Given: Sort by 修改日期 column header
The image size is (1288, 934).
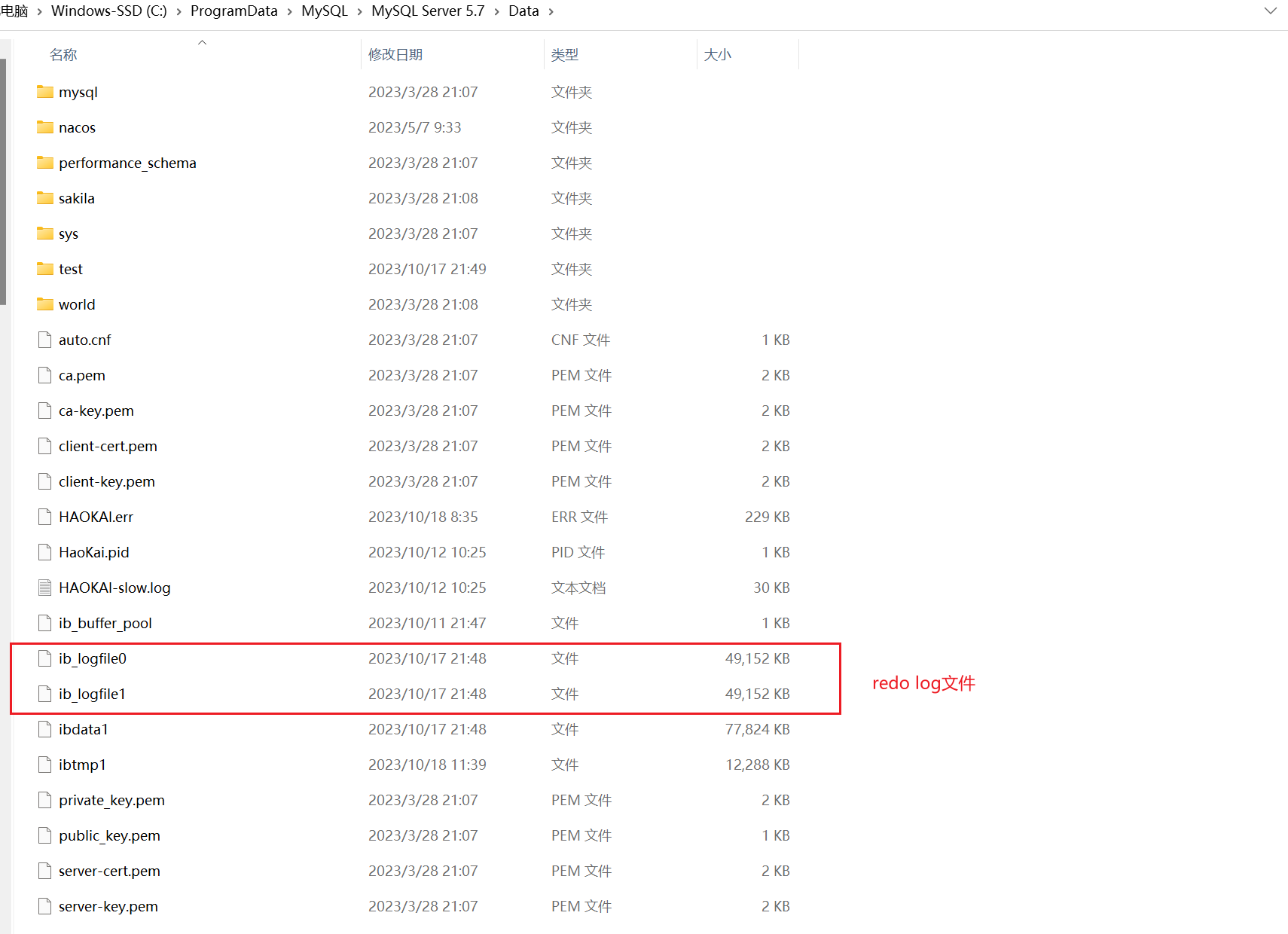Looking at the screenshot, I should click(395, 55).
